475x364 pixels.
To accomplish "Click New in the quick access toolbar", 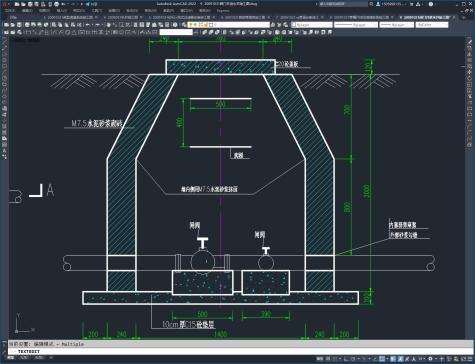I will (x=17, y=4).
